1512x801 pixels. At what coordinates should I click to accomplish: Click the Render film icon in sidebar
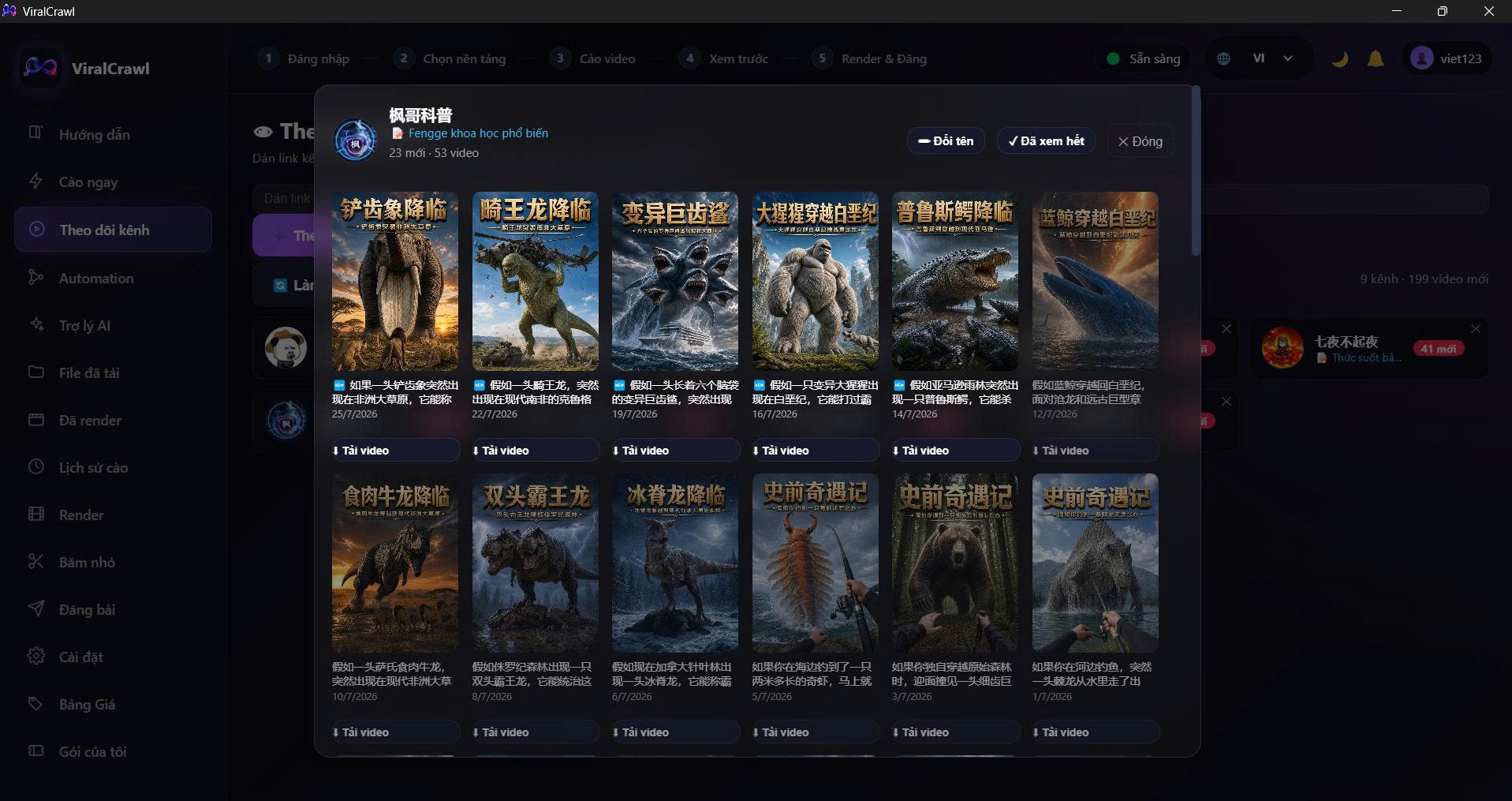[36, 515]
